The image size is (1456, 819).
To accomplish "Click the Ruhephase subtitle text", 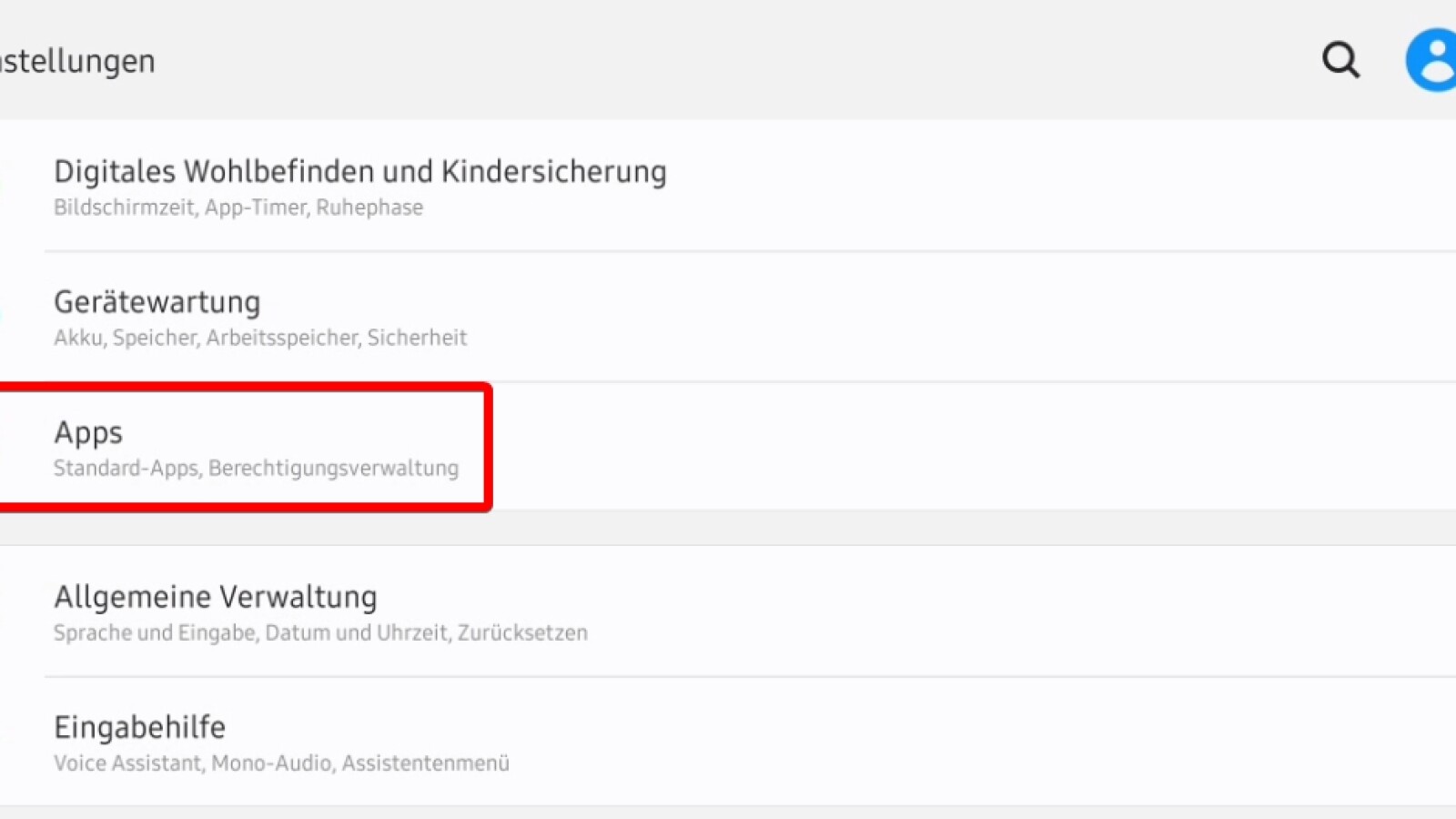I will 369,207.
